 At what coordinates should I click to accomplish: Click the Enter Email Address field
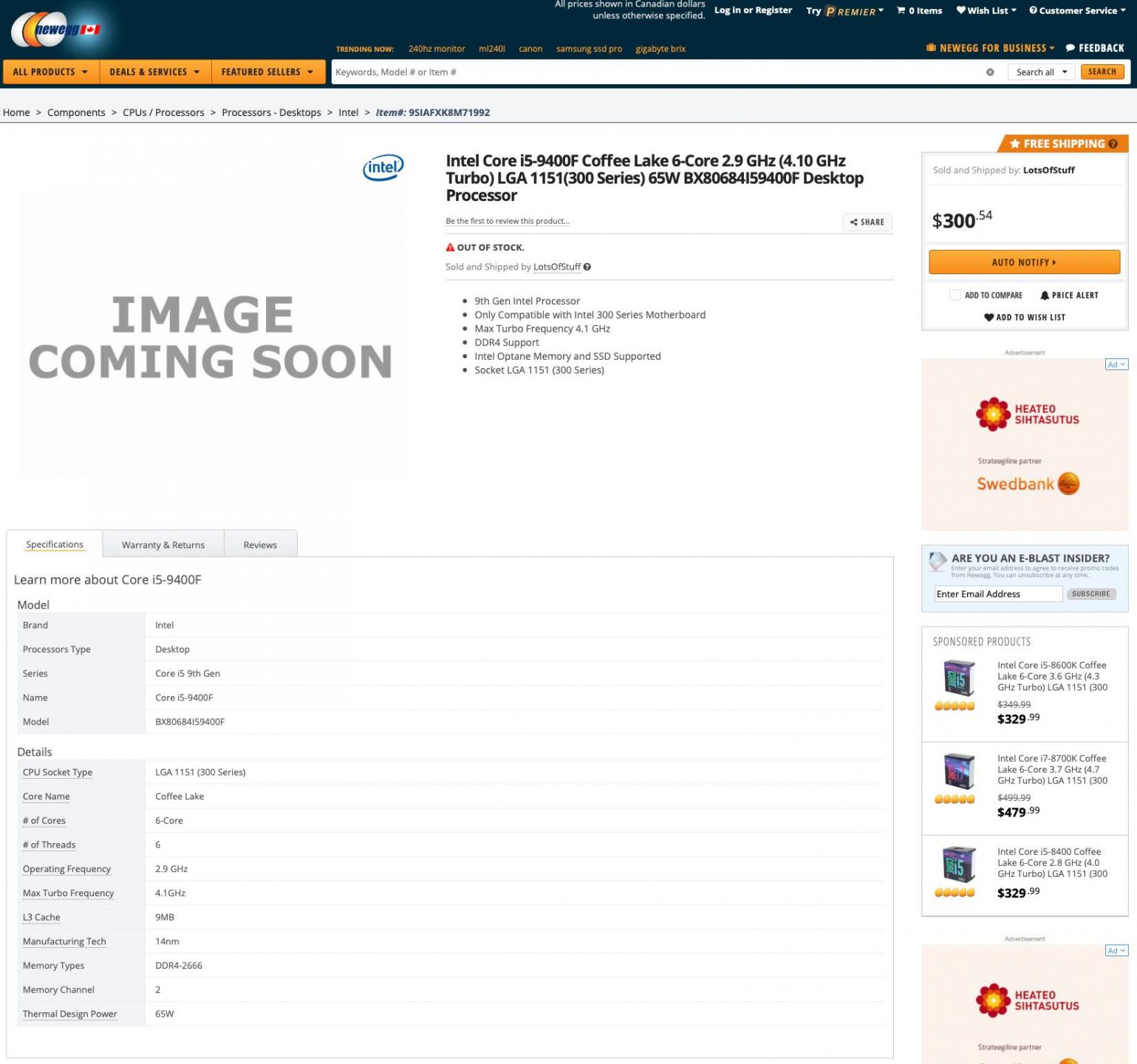[x=998, y=594]
